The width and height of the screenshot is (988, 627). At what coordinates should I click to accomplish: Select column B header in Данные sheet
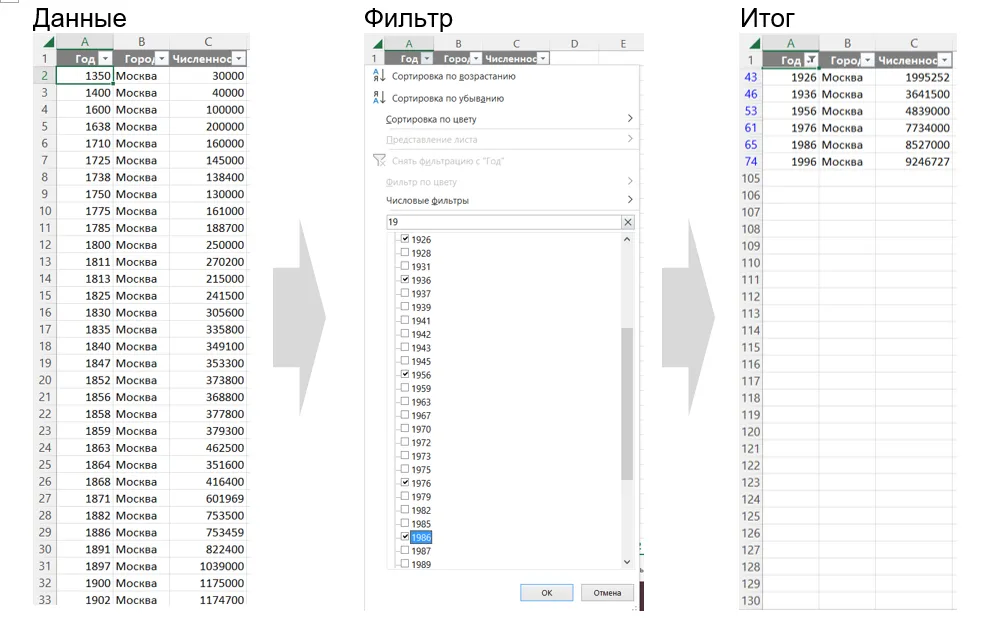pyautogui.click(x=141, y=42)
